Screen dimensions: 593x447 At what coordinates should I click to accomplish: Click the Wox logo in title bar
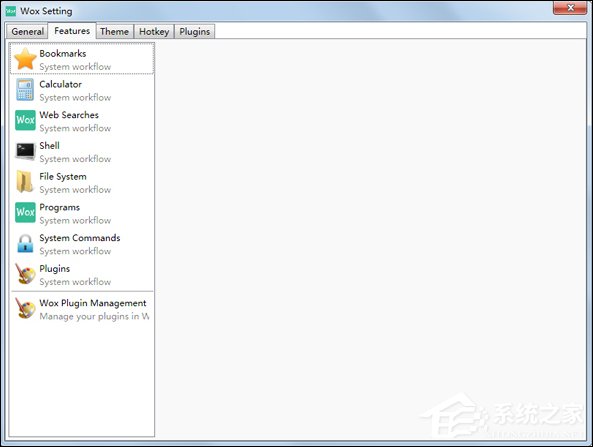pyautogui.click(x=11, y=11)
